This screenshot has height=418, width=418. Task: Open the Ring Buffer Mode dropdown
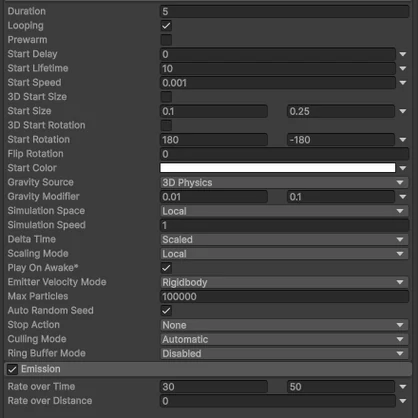pos(284,353)
